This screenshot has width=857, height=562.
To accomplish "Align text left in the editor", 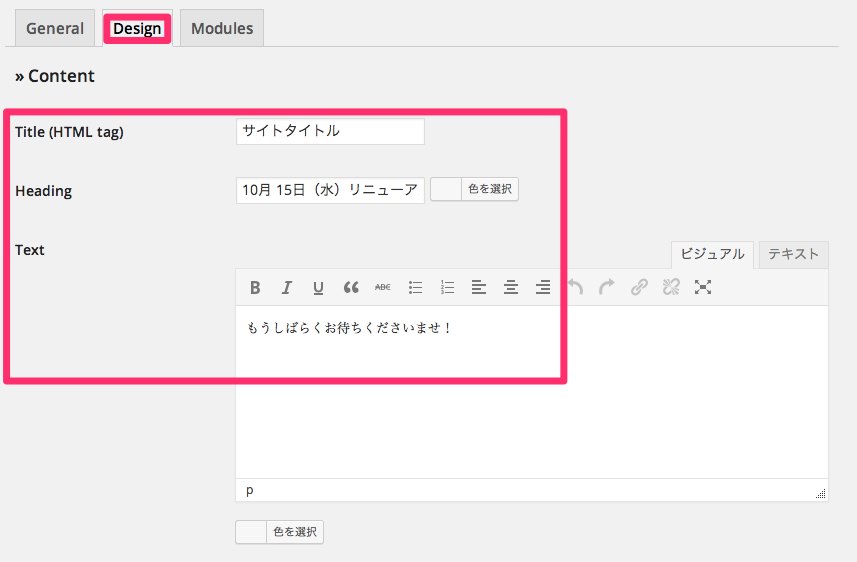I will coord(479,288).
